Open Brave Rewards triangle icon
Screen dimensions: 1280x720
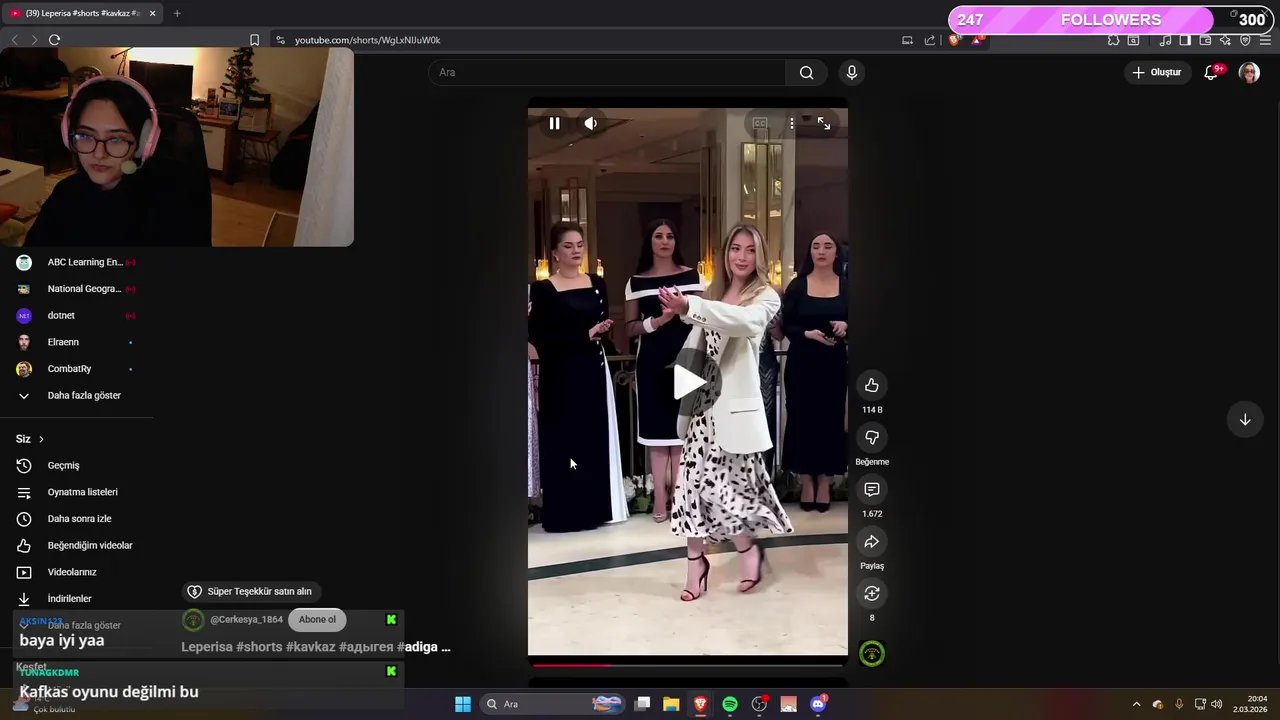pyautogui.click(x=976, y=40)
